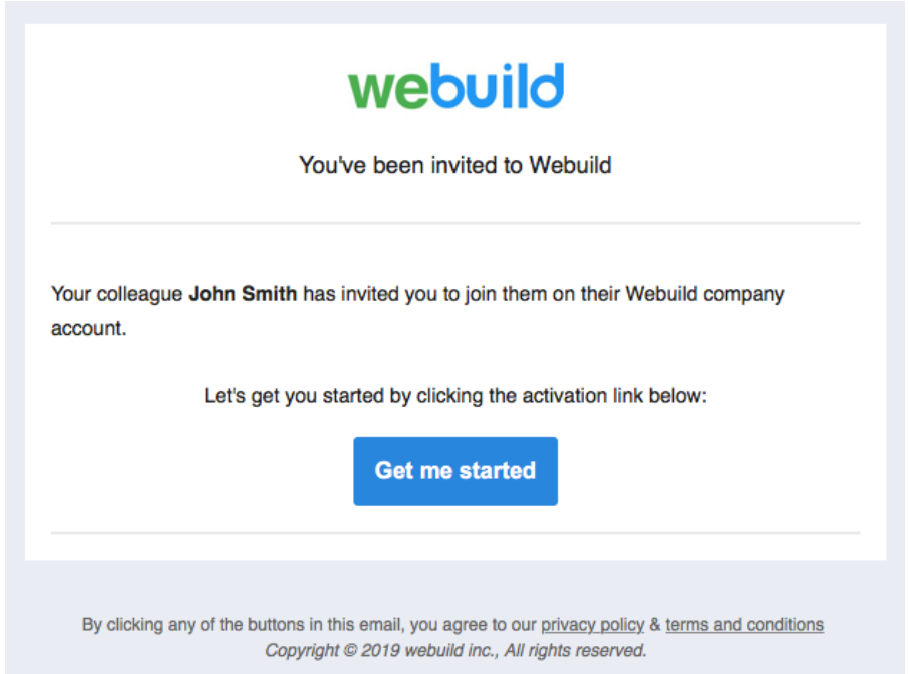Image resolution: width=908 pixels, height=674 pixels.
Task: Click the green "we" part of logo
Action: (388, 90)
